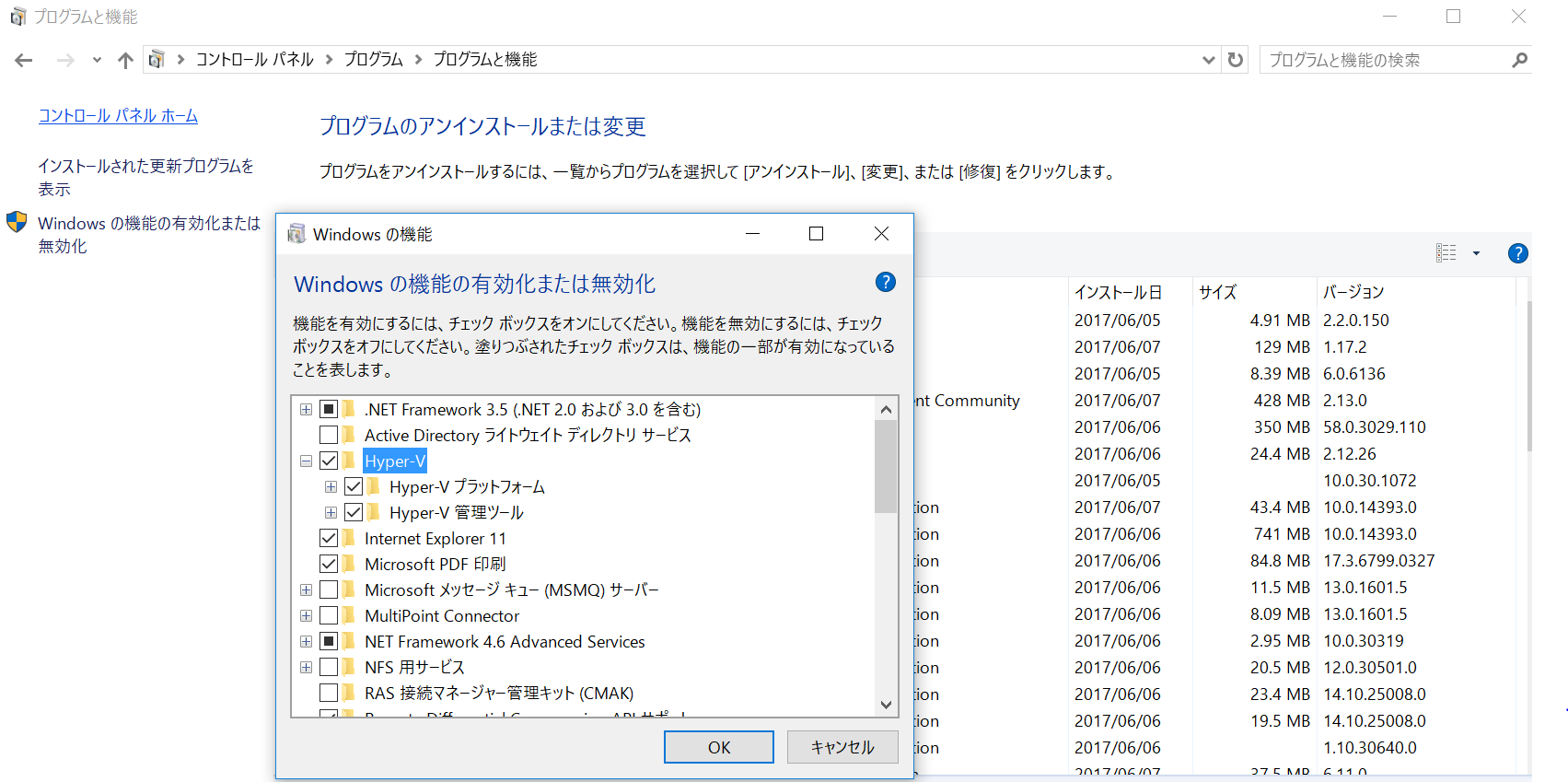Screen dimensions: 1568x782
Task: Click プログラムと機能 in the breadcrumb
Action: tap(485, 60)
